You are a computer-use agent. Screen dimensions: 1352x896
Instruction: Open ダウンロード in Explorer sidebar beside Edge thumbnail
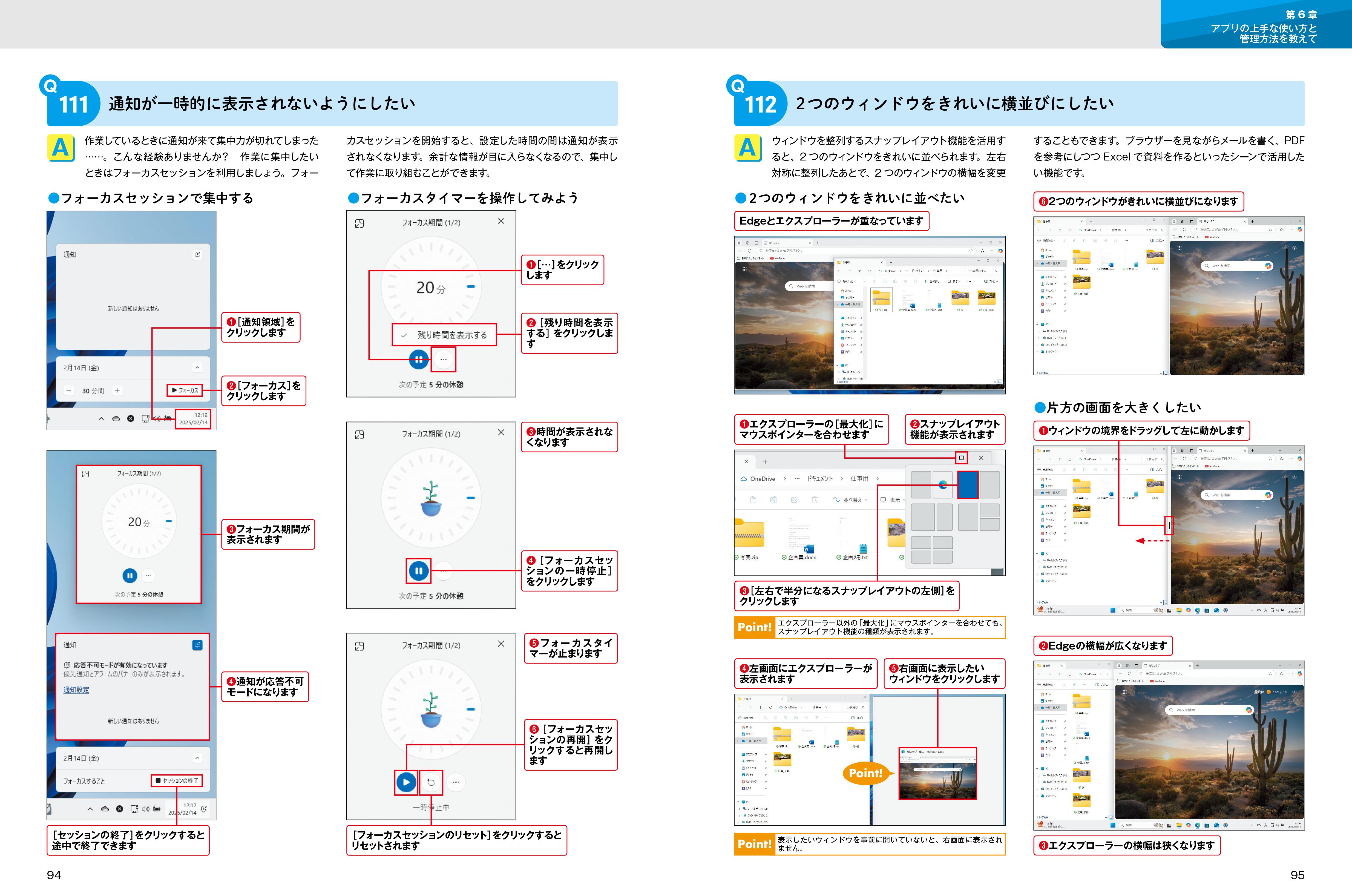(x=749, y=761)
